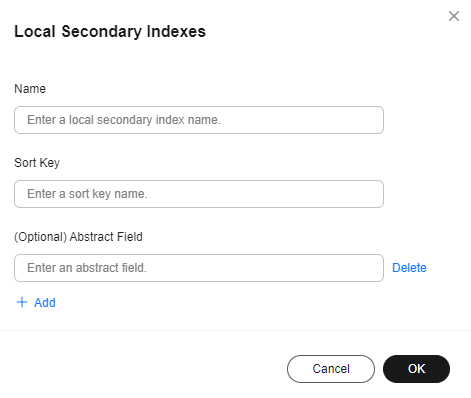Screen dimensions: 471x398
Task: Click the (Optional) Abstract Field label
Action: coord(78,237)
